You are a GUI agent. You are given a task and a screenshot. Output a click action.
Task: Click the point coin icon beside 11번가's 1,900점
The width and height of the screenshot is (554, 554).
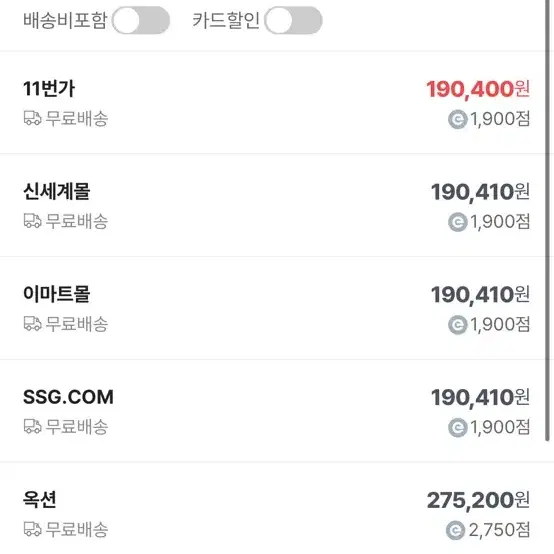[x=458, y=119]
